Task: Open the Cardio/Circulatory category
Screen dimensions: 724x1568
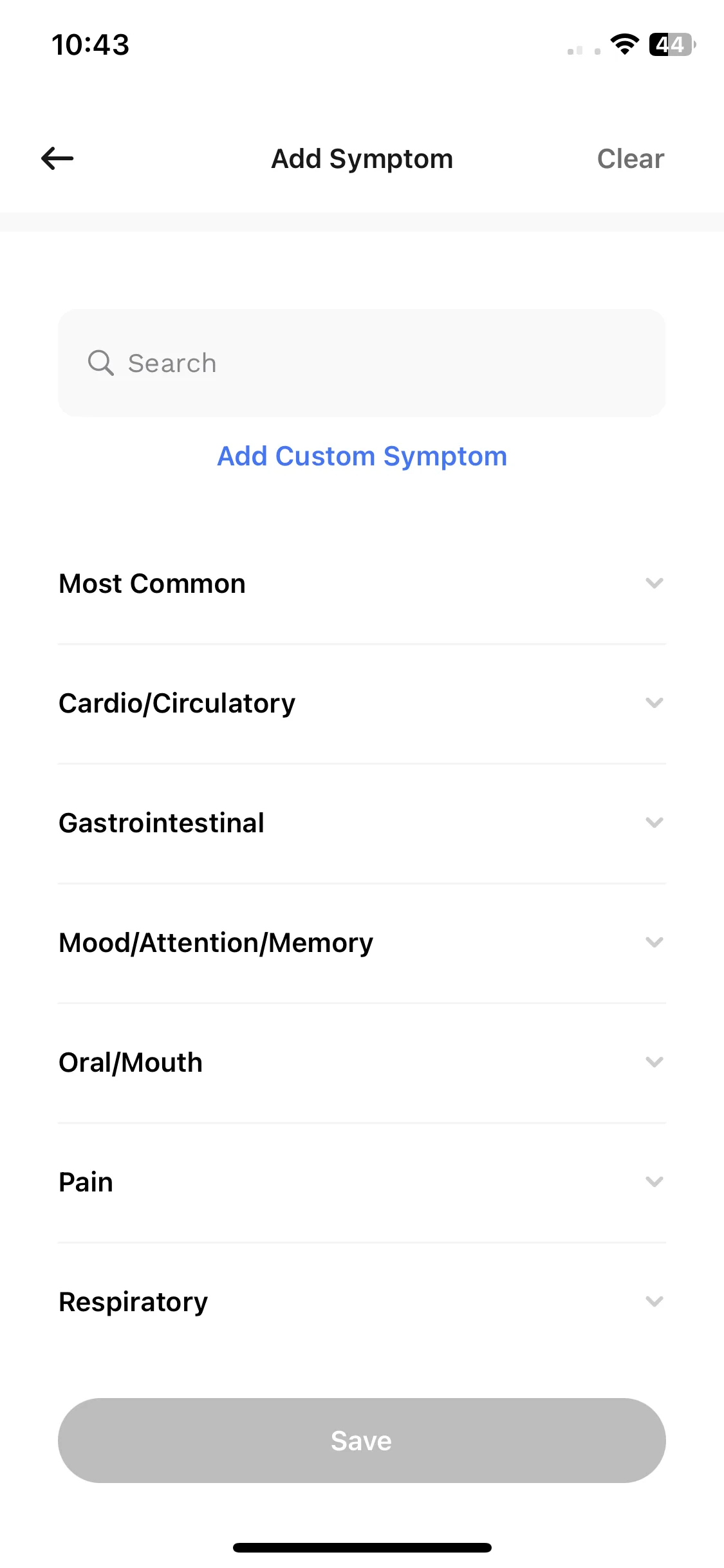Action: pos(362,704)
